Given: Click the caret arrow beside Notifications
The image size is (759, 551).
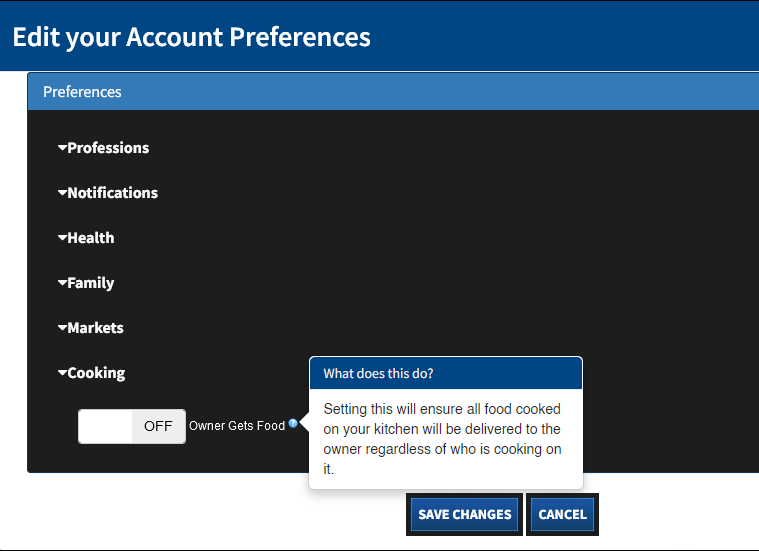Looking at the screenshot, I should pyautogui.click(x=62, y=193).
